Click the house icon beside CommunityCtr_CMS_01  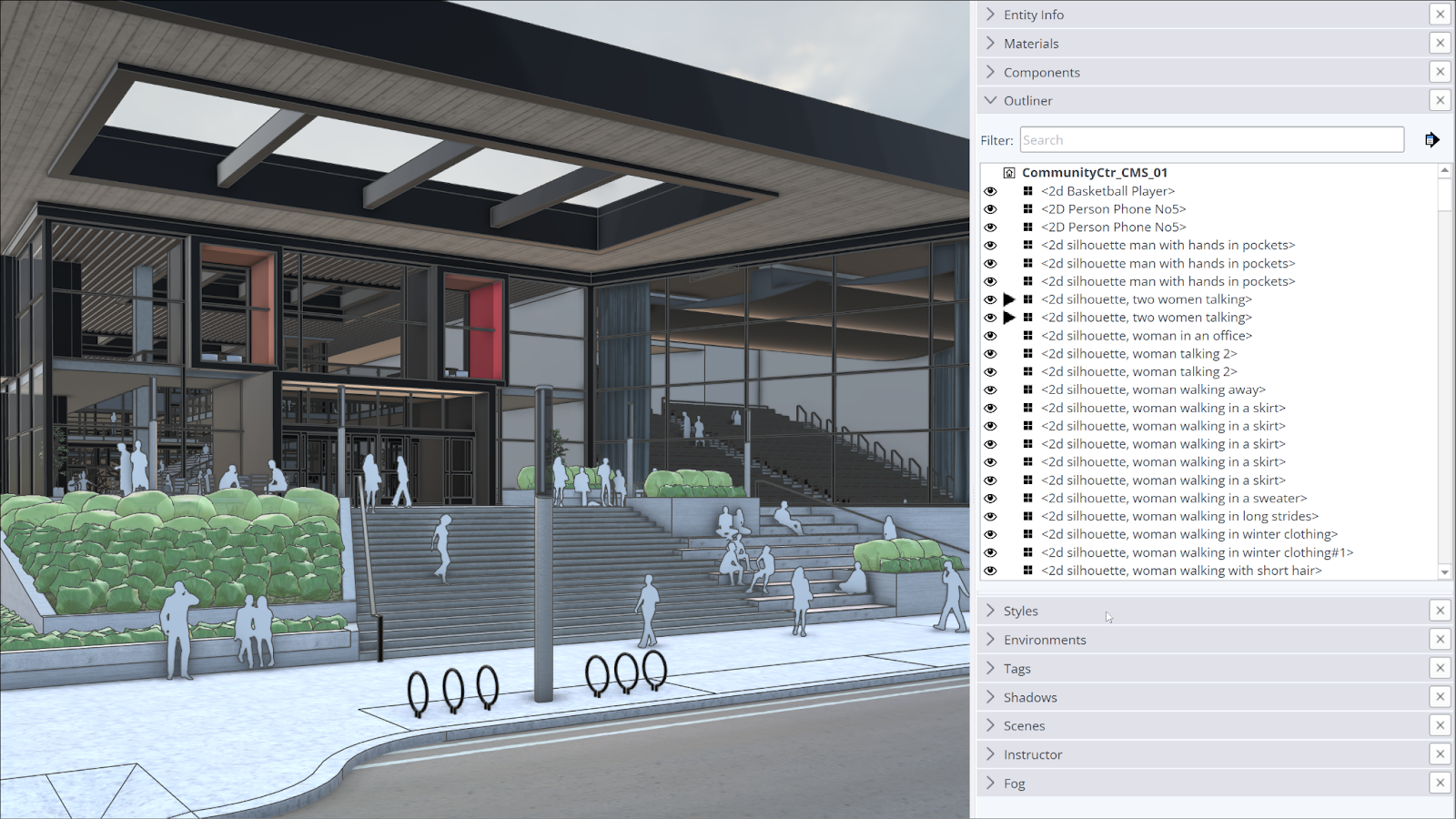point(1008,172)
